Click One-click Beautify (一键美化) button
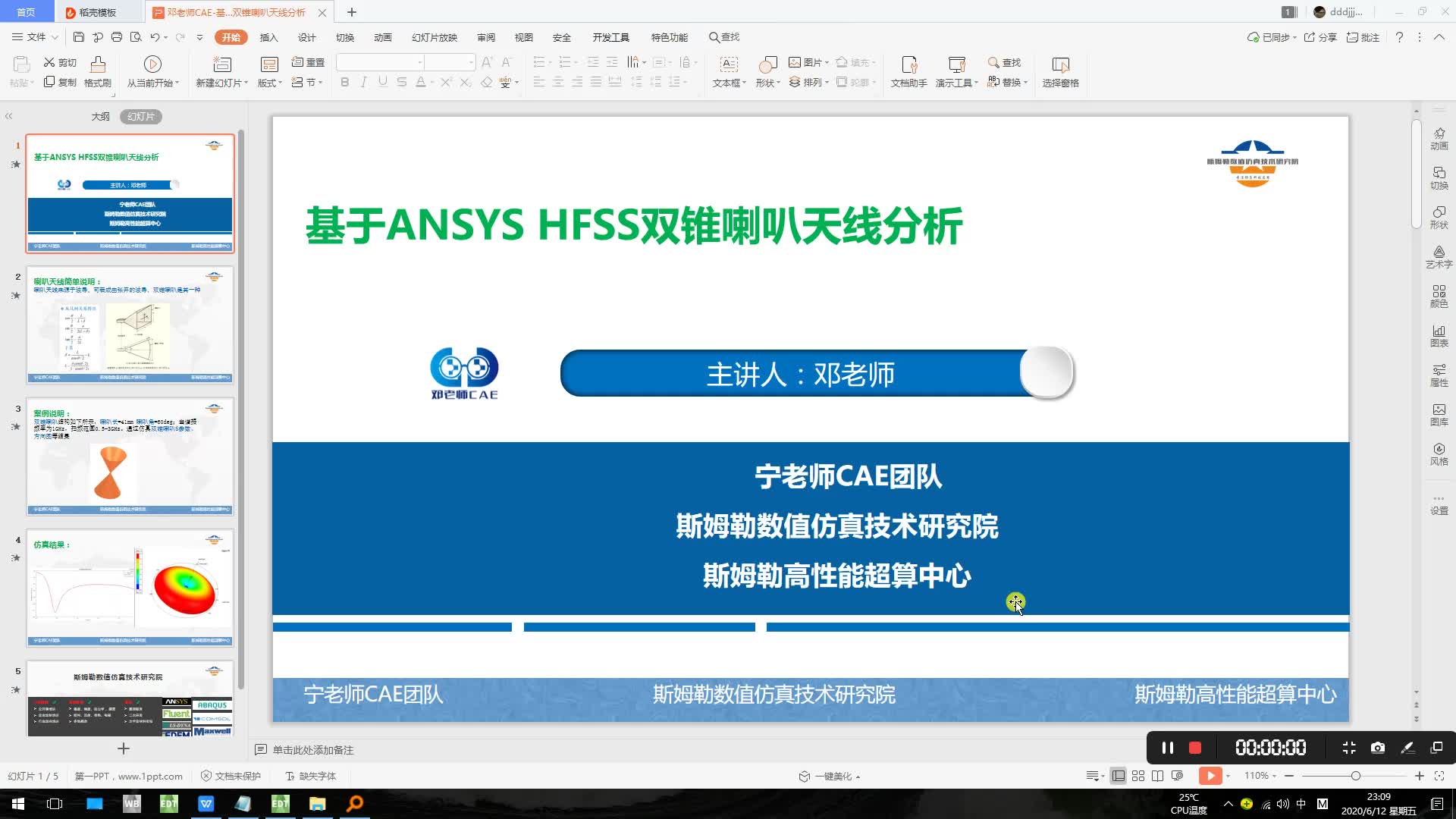The height and width of the screenshot is (819, 1456). [829, 776]
